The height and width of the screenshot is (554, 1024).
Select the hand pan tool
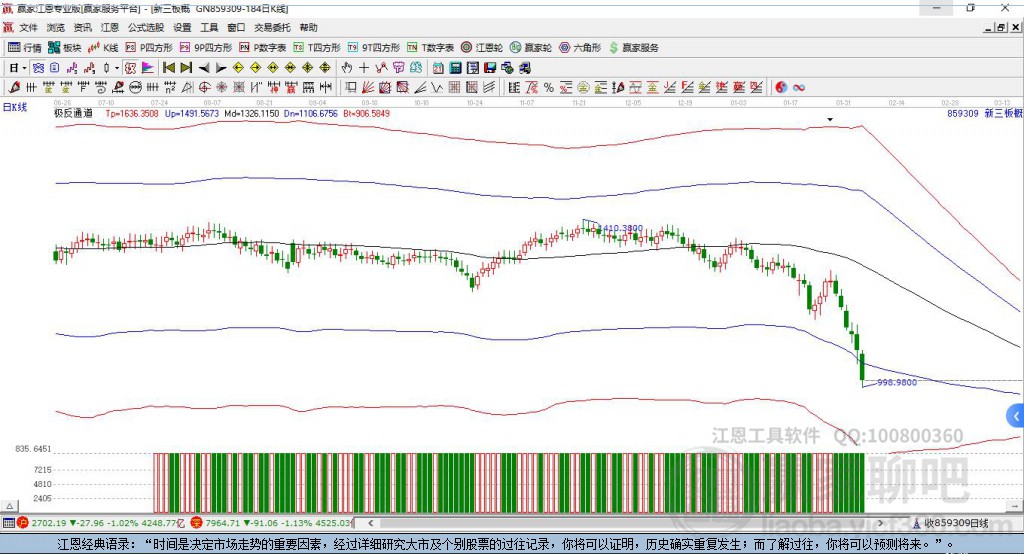[x=347, y=68]
